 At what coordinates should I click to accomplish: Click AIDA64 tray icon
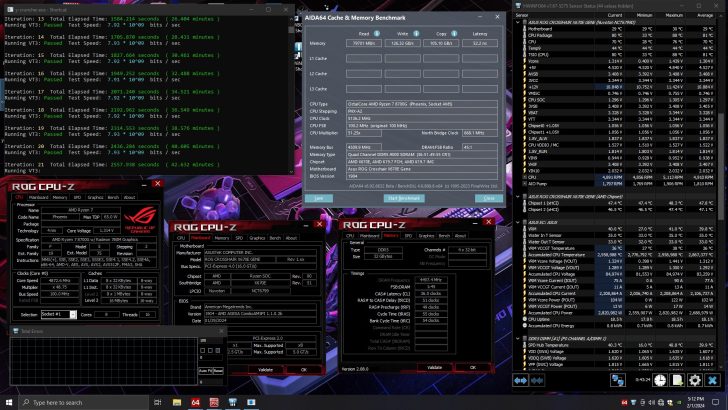pyautogui.click(x=624, y=402)
